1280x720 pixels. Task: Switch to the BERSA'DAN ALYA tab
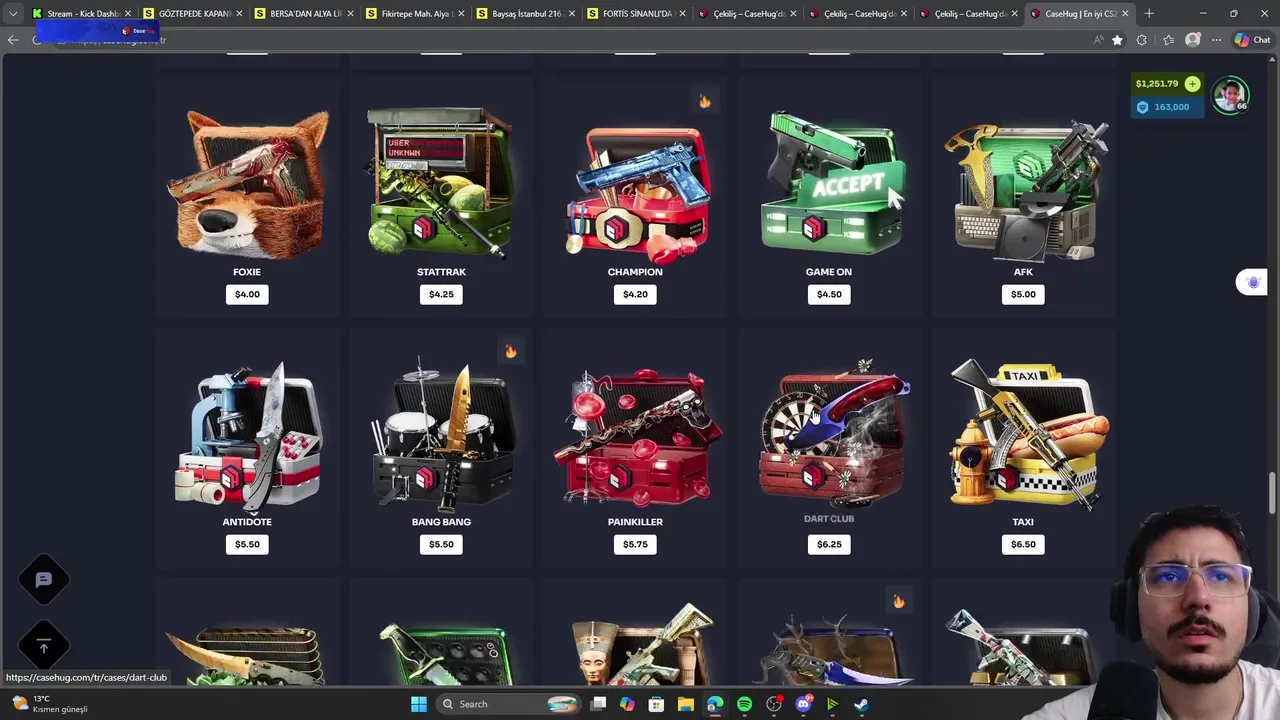(x=303, y=14)
